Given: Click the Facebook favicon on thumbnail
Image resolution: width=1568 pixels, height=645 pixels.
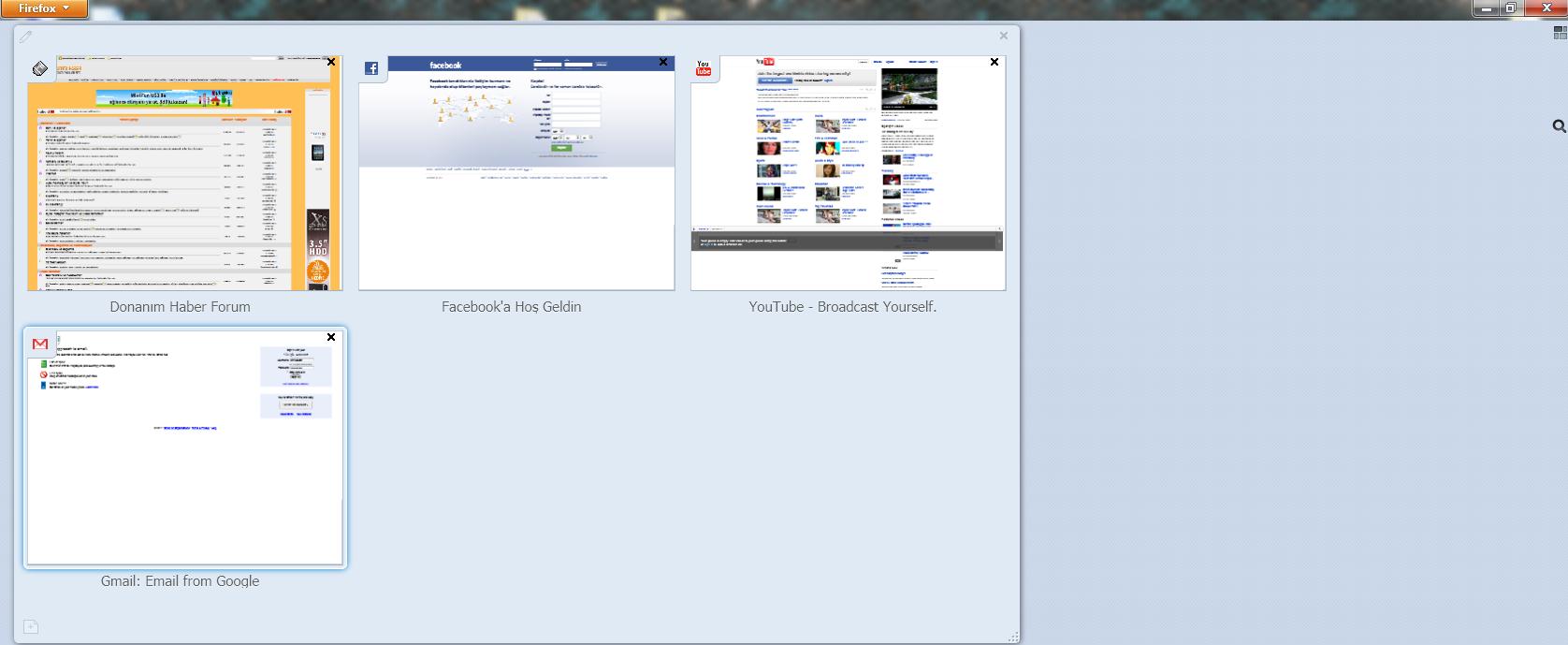Looking at the screenshot, I should point(371,68).
